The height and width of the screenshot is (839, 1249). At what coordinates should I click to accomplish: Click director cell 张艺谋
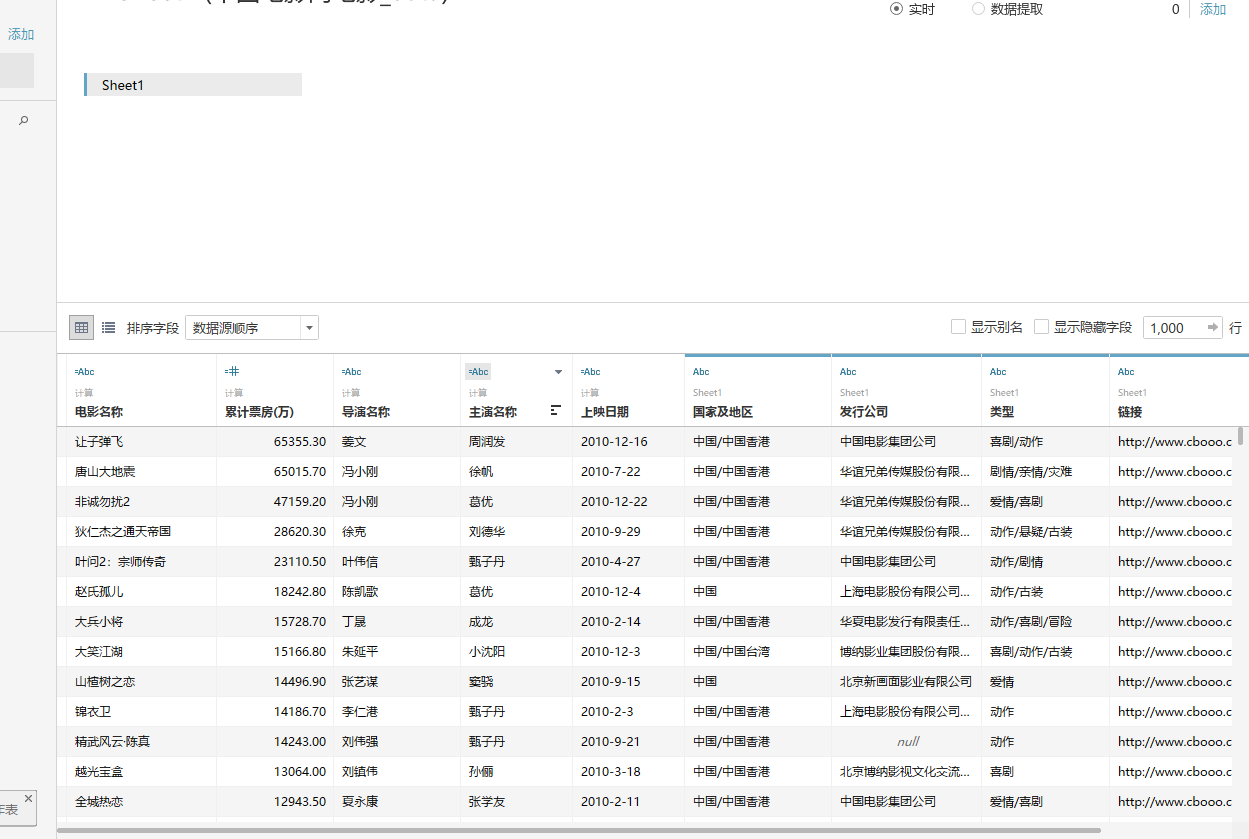pyautogui.click(x=397, y=682)
